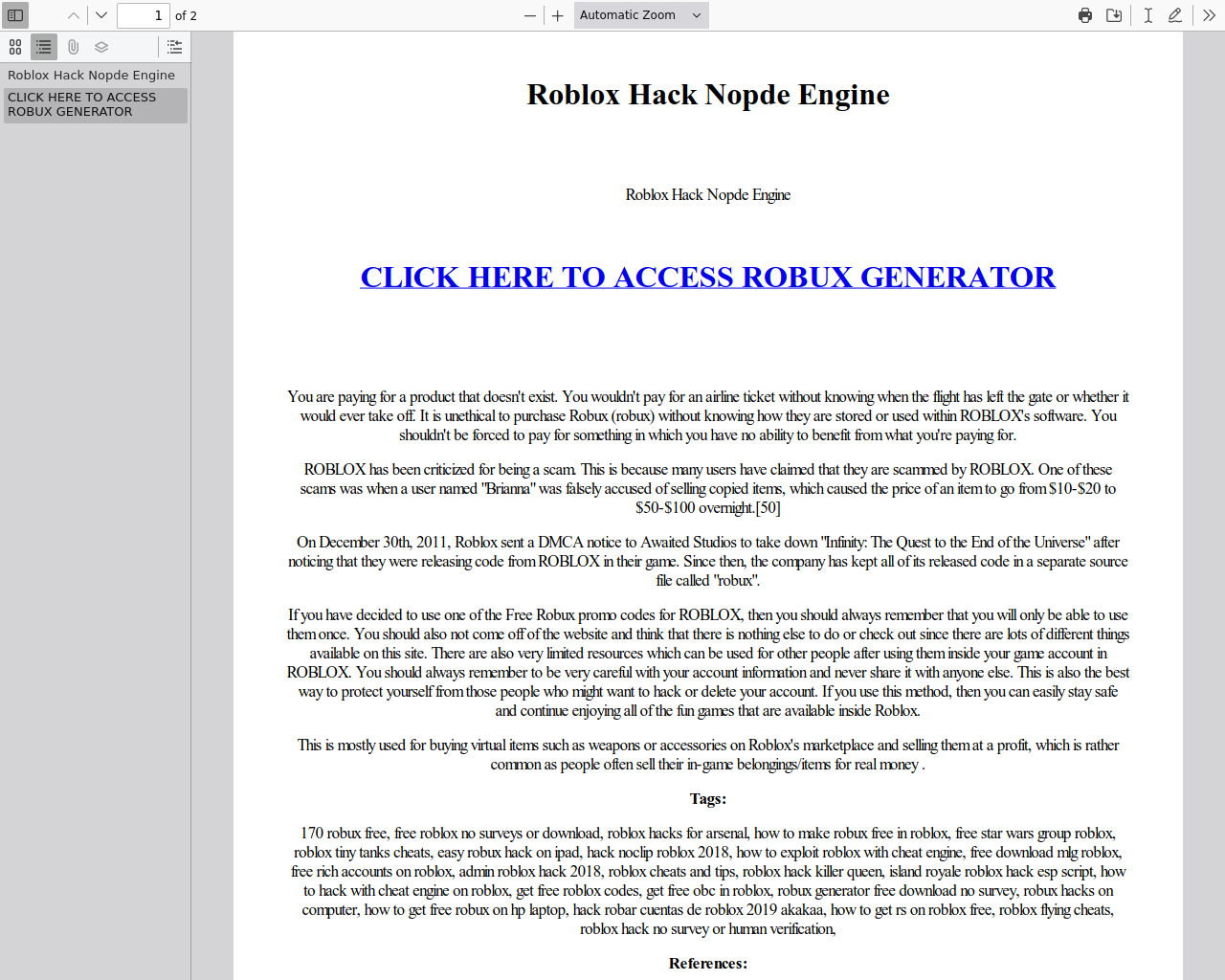Viewport: 1225px width, 980px height.
Task: Select outline item Roblox Hack Nopde Engine
Action: pyautogui.click(x=92, y=75)
